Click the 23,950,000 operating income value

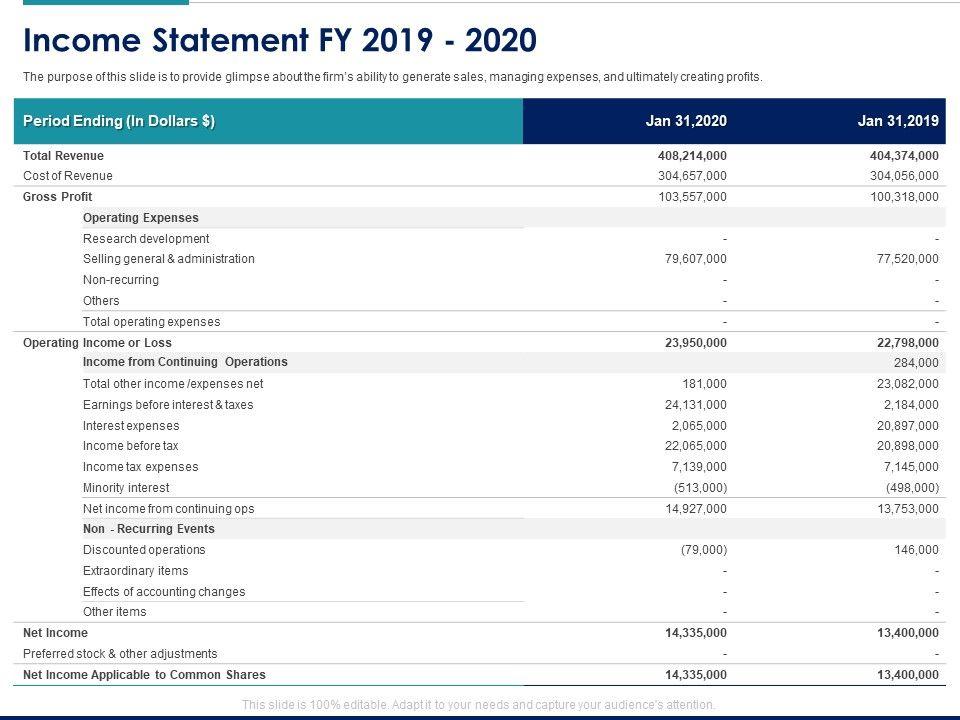click(696, 342)
